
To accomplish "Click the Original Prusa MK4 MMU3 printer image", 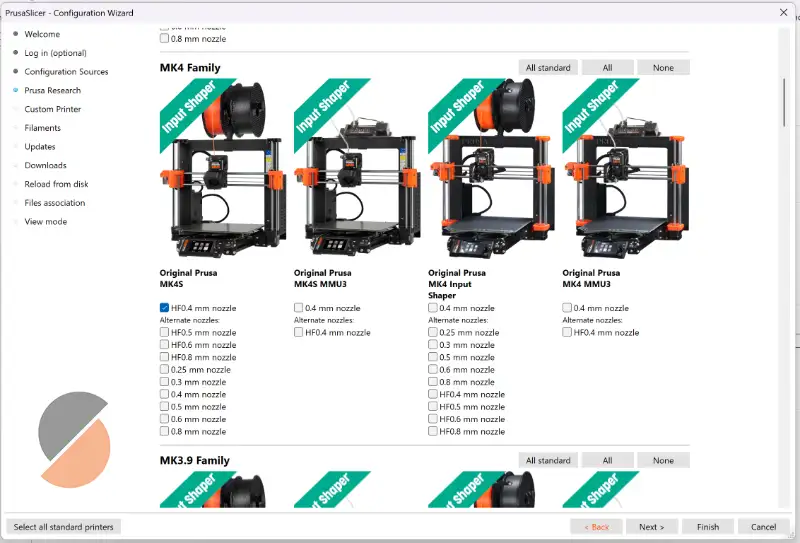I will tap(626, 168).
